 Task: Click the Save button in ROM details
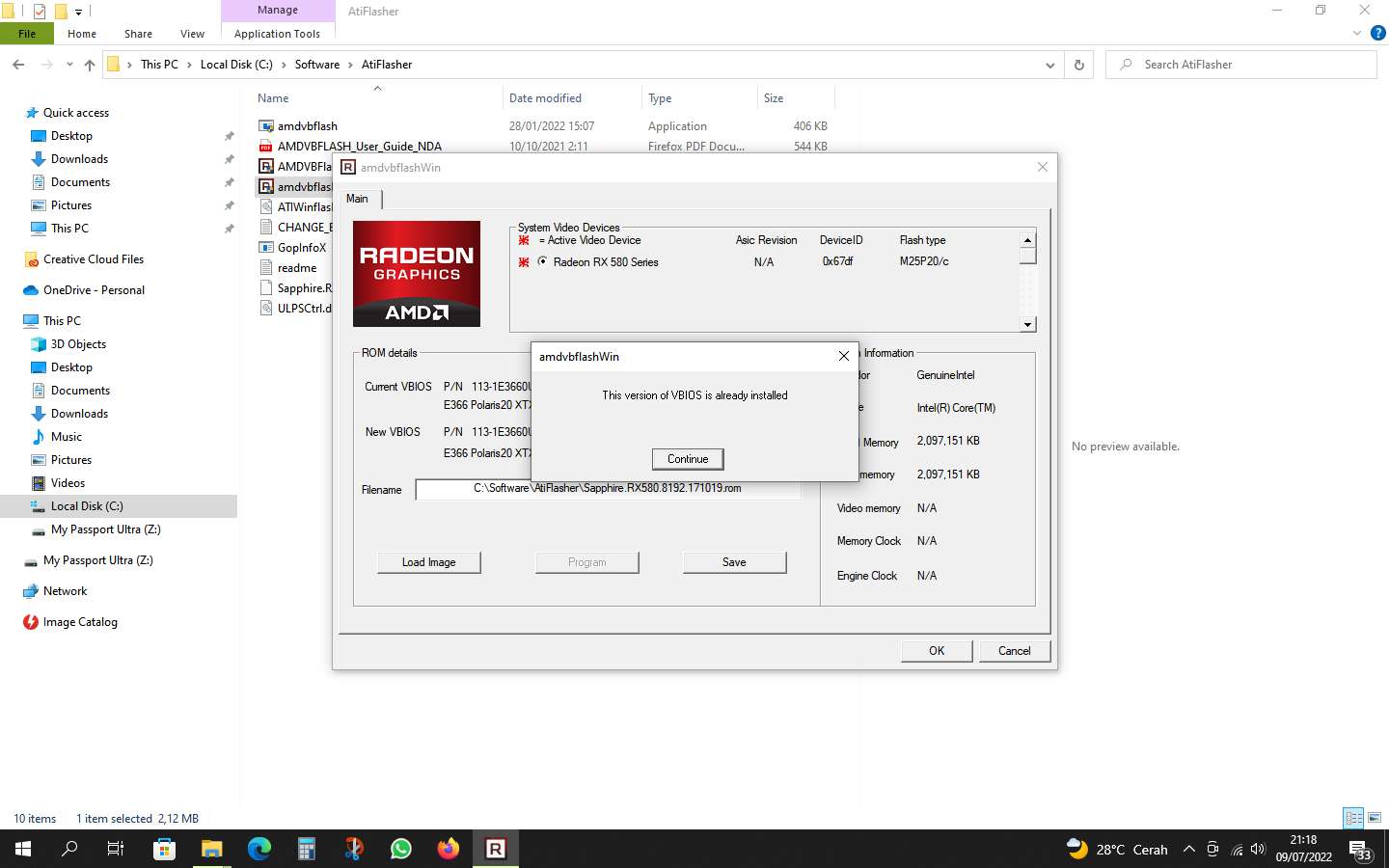click(x=734, y=562)
